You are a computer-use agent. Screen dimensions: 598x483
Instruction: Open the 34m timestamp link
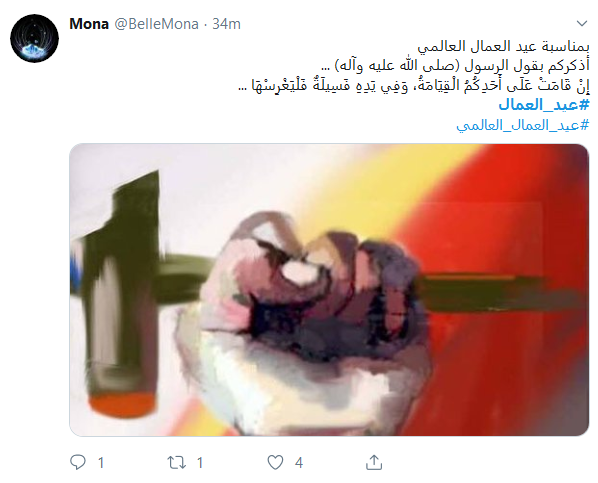(x=226, y=24)
